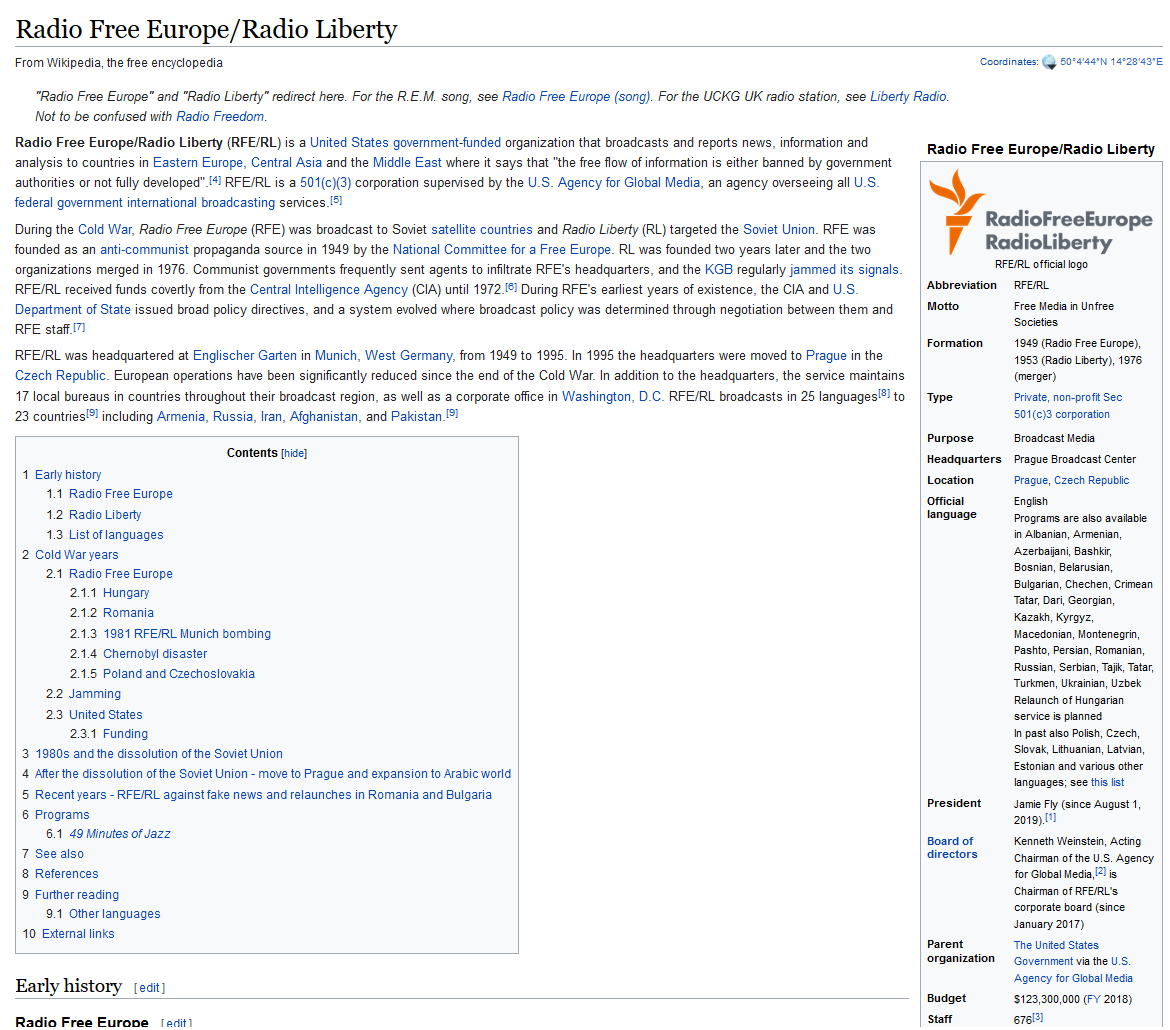This screenshot has width=1170, height=1030.
Task: Jump to Early history in Contents
Action: (68, 475)
